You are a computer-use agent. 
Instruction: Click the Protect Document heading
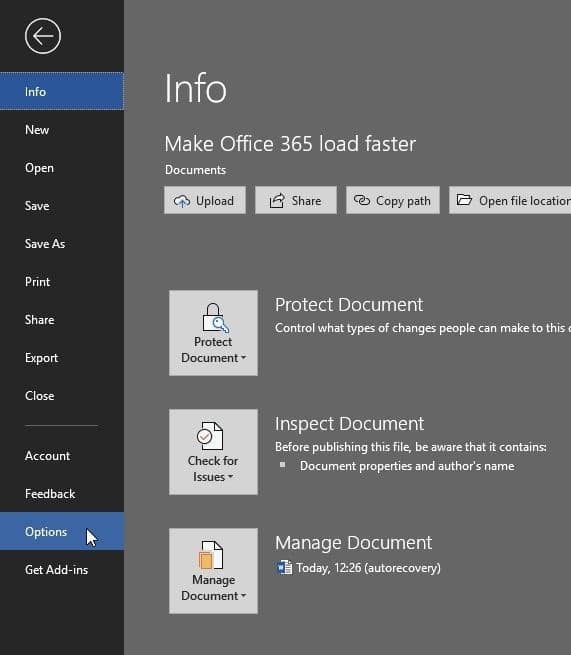click(349, 305)
